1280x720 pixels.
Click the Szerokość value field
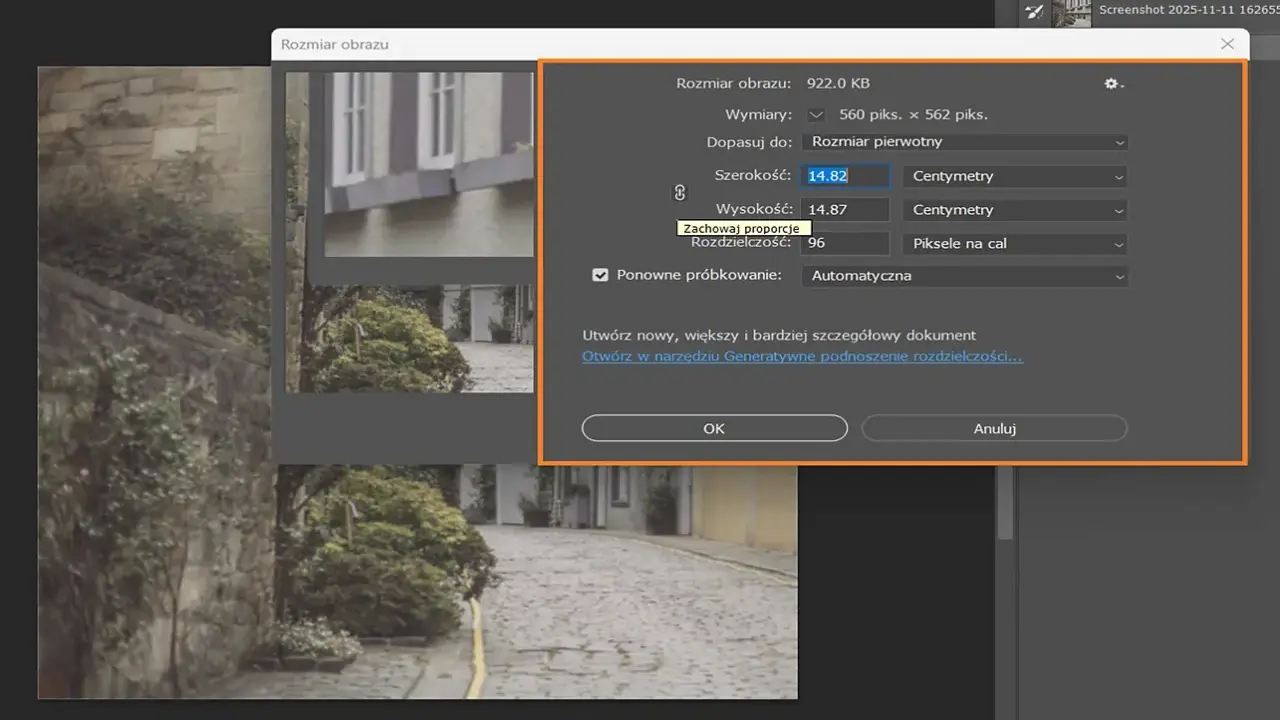click(x=845, y=176)
